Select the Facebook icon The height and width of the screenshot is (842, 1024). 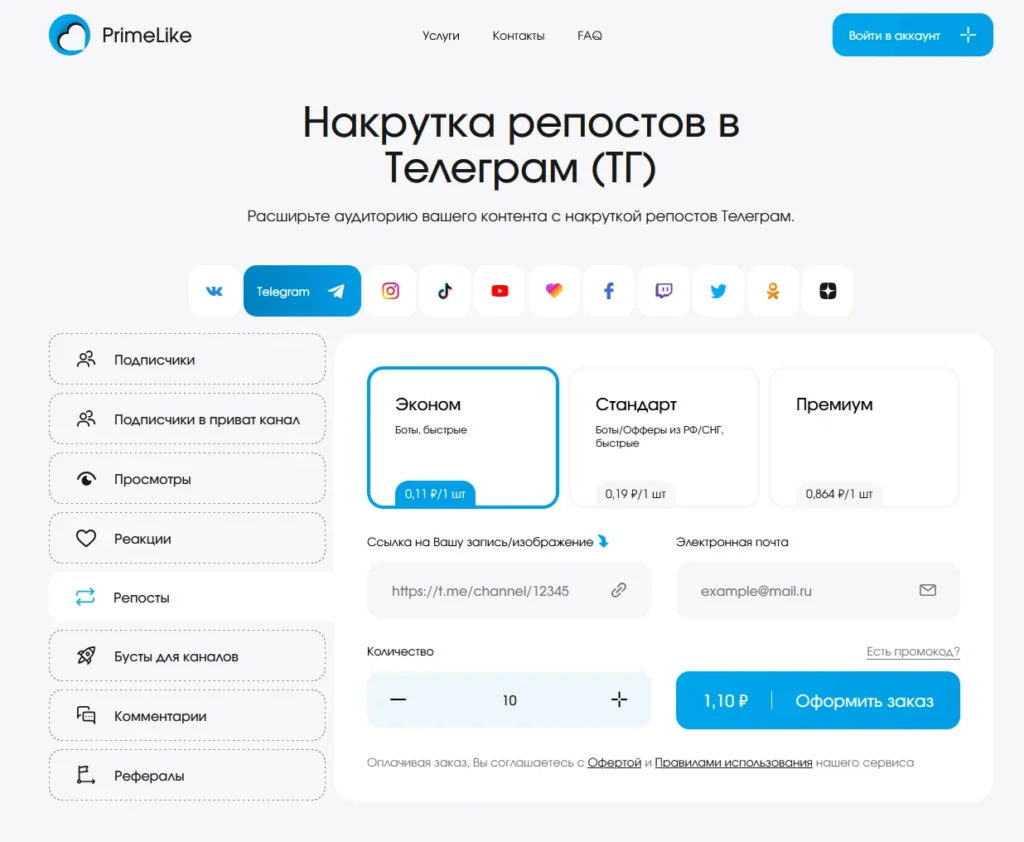click(609, 291)
